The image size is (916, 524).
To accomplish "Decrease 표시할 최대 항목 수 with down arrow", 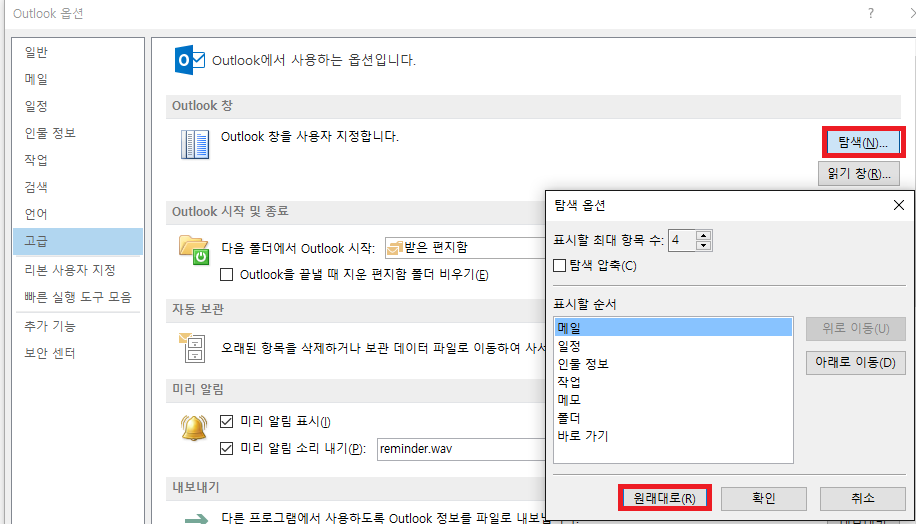I will click(x=703, y=245).
